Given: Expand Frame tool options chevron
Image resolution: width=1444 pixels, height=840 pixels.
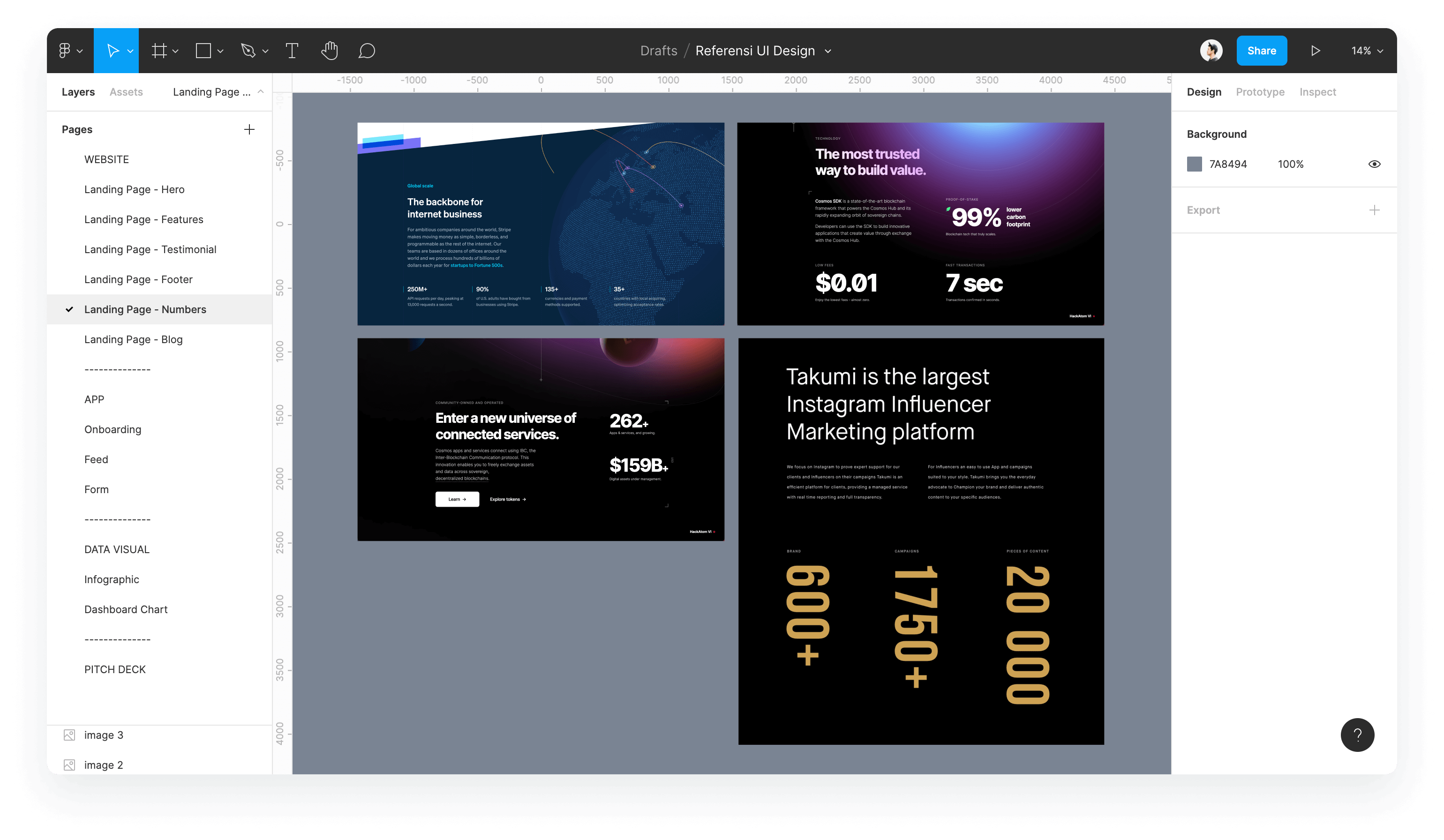Looking at the screenshot, I should pyautogui.click(x=175, y=51).
